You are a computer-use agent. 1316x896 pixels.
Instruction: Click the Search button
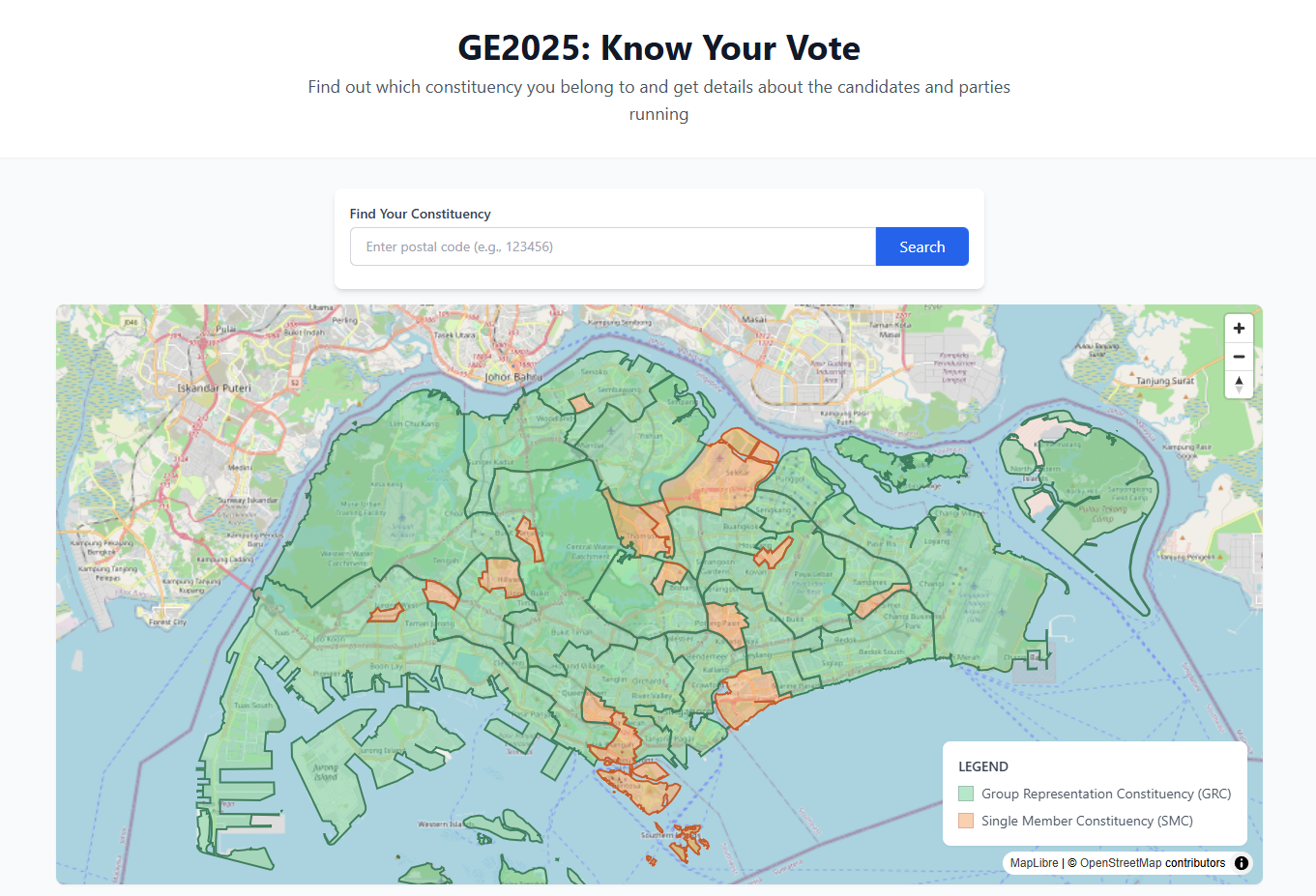pyautogui.click(x=921, y=246)
